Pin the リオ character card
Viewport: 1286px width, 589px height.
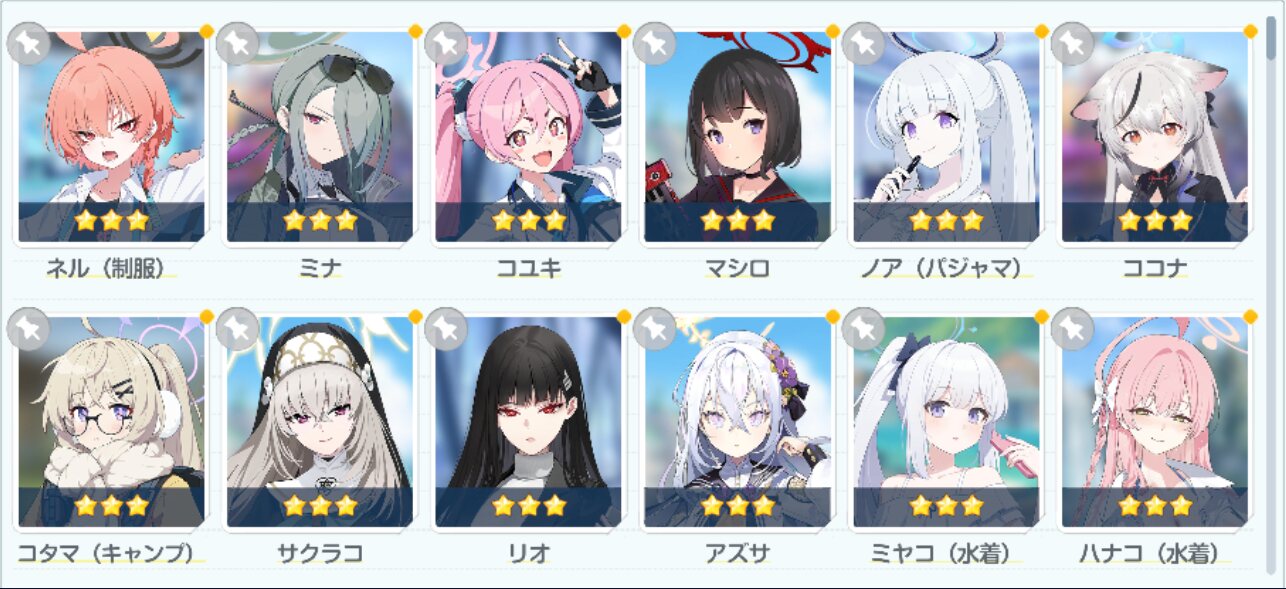(x=445, y=328)
